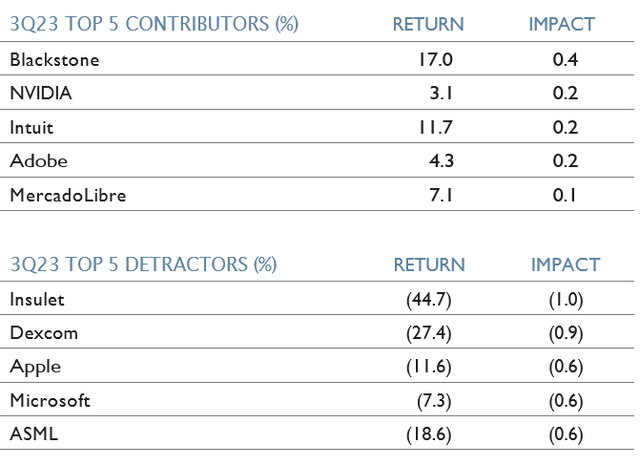Select the Adobe company name

[x=35, y=161]
